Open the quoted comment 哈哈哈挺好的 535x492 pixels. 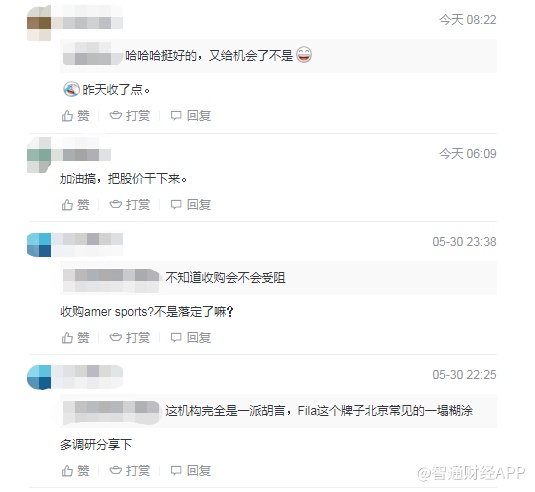point(278,56)
